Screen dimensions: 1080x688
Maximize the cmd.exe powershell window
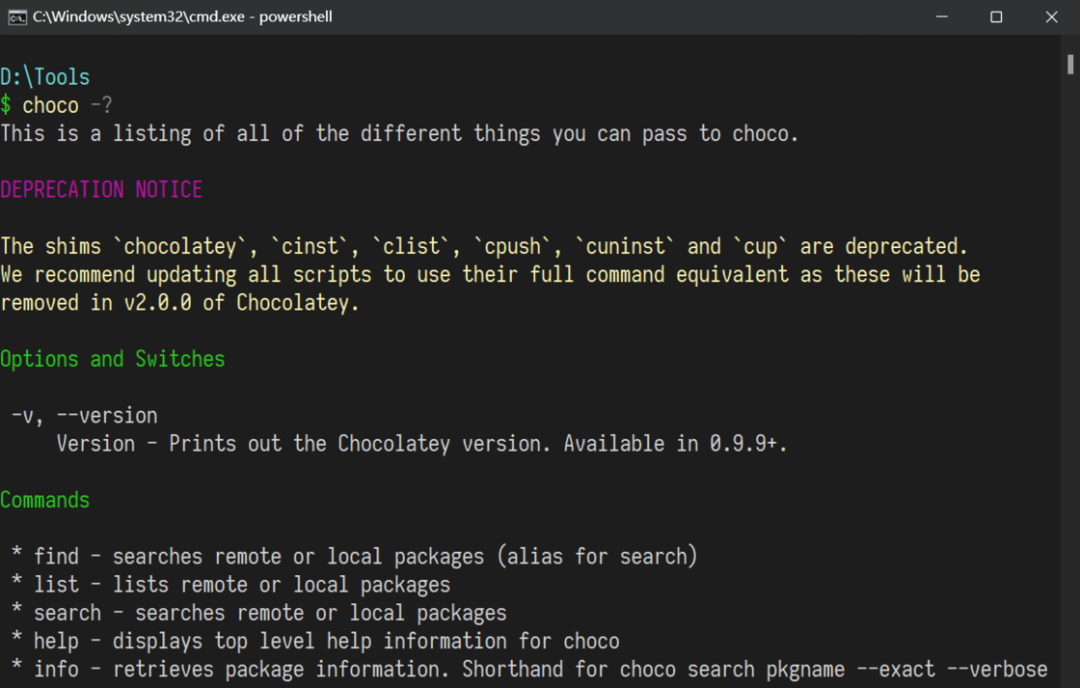(x=996, y=17)
